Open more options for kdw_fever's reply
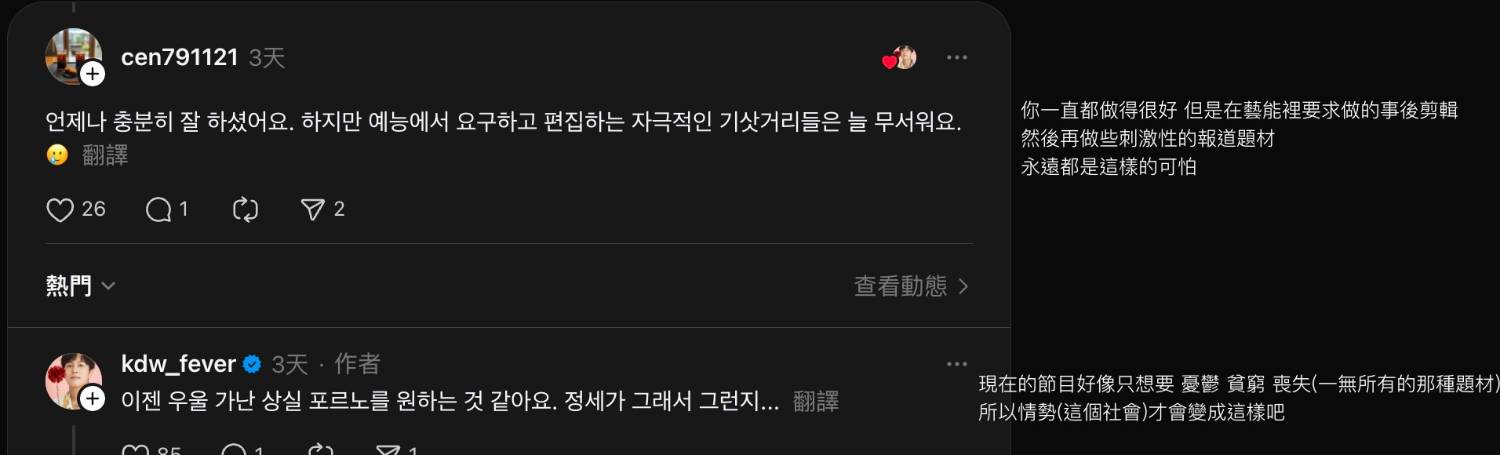The image size is (1500, 455). (957, 363)
